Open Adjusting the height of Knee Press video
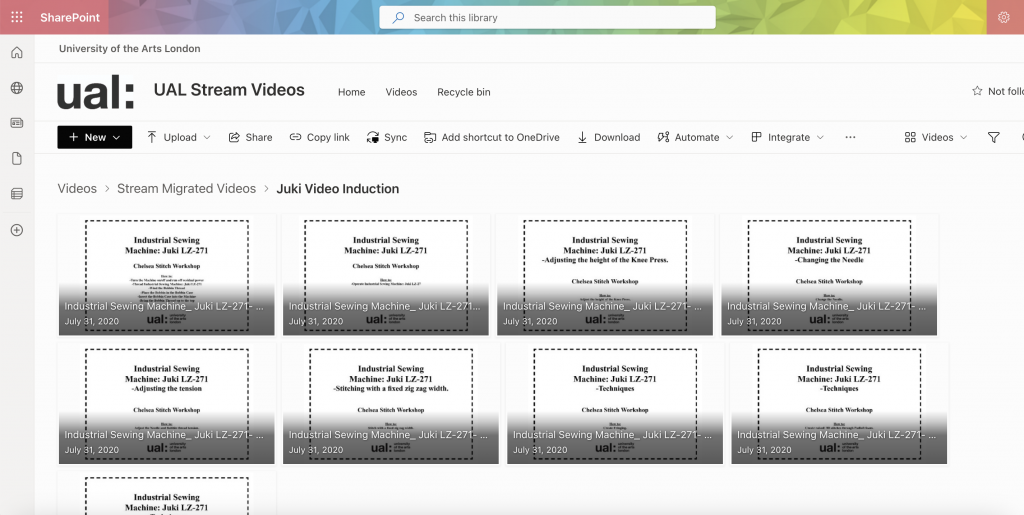Viewport: 1024px width, 515px height. click(605, 275)
